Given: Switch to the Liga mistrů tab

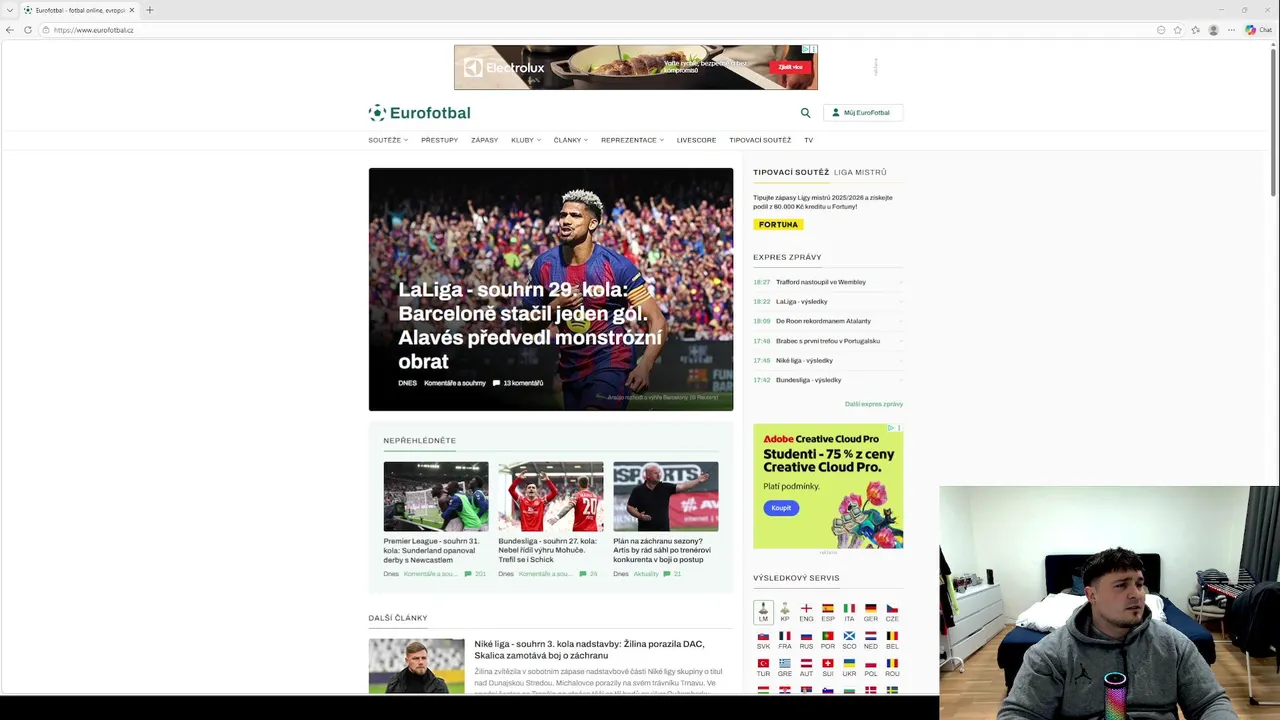Looking at the screenshot, I should (860, 172).
